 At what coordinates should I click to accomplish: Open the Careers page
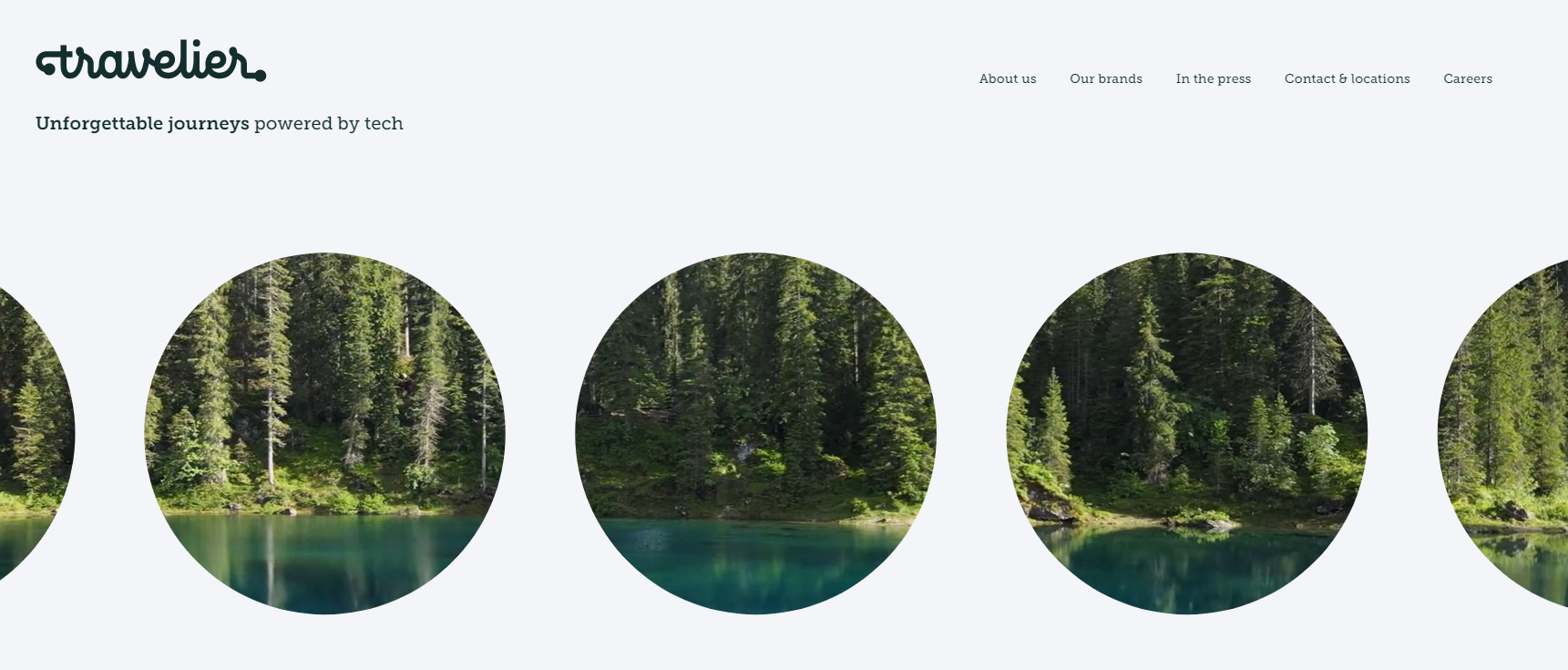pos(1468,79)
